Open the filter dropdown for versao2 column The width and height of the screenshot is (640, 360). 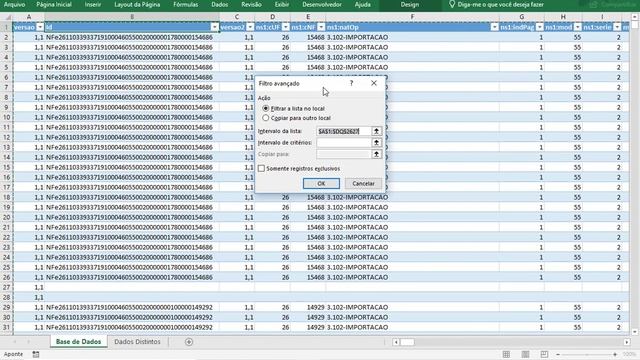click(250, 27)
